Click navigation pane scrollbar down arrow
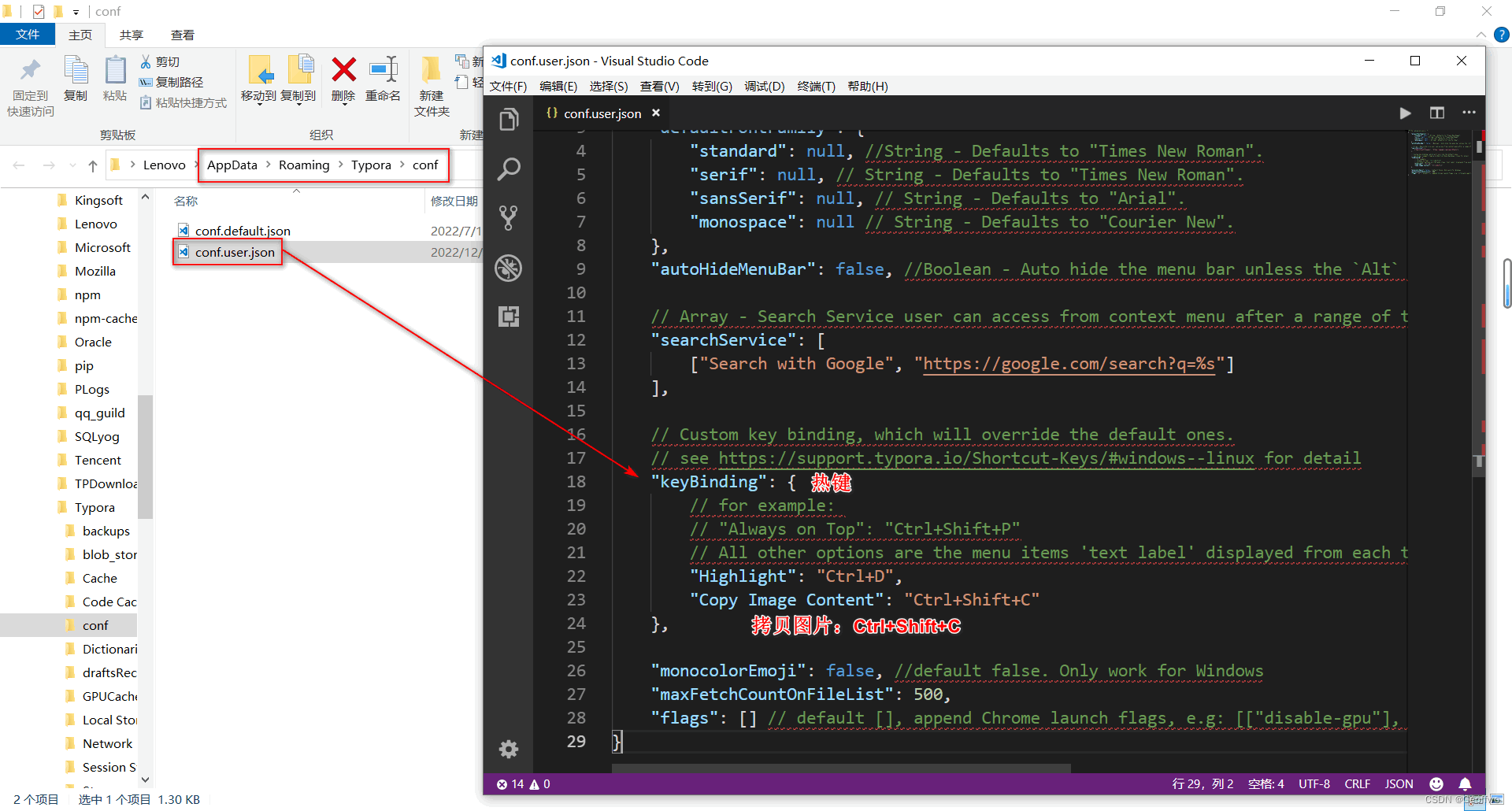This screenshot has width=1512, height=811. [145, 780]
